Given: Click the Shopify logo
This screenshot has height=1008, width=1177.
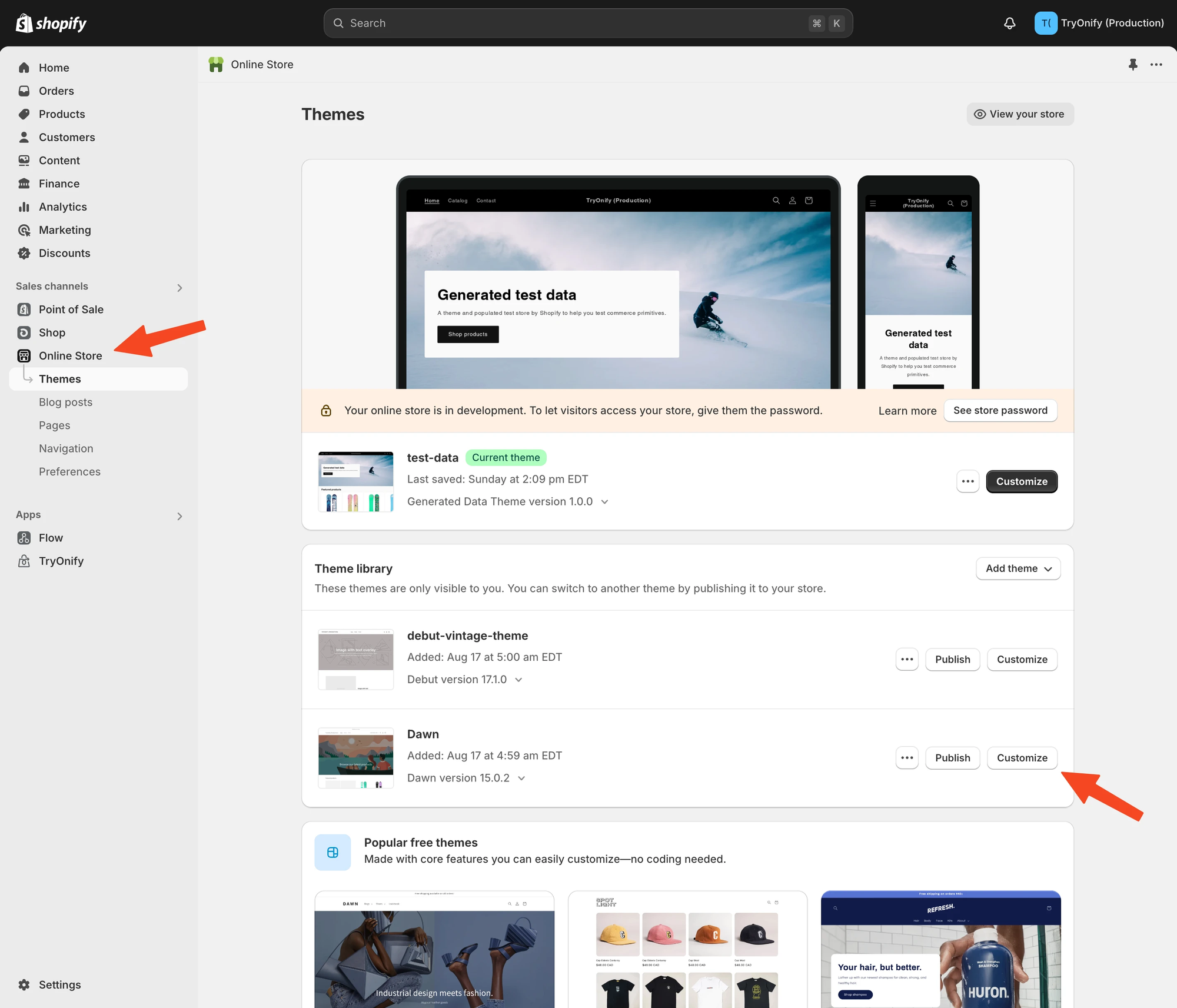Looking at the screenshot, I should tap(51, 23).
